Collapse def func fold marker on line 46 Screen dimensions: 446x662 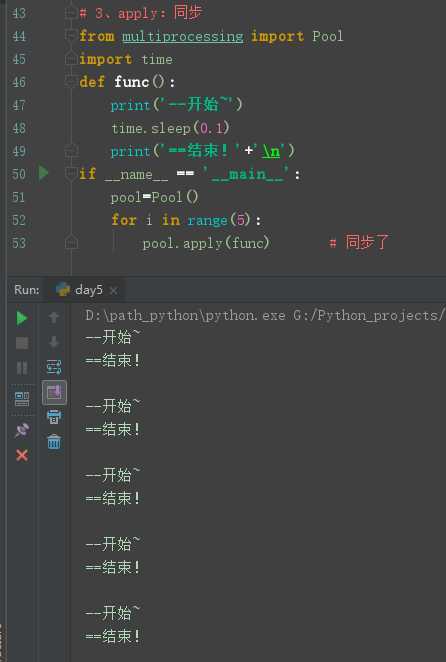(x=71, y=81)
